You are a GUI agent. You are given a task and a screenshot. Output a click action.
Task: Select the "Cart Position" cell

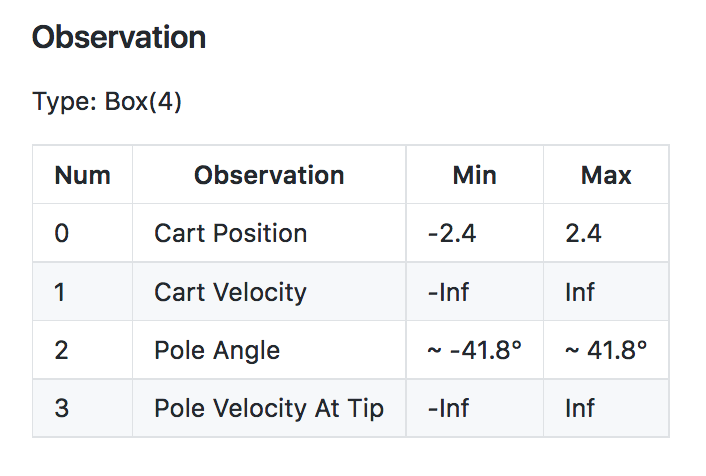click(231, 234)
